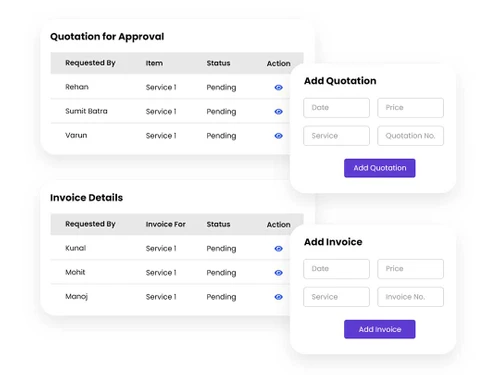The height and width of the screenshot is (375, 500).
Task: Click the Quotation for Approval heading
Action: click(x=107, y=37)
